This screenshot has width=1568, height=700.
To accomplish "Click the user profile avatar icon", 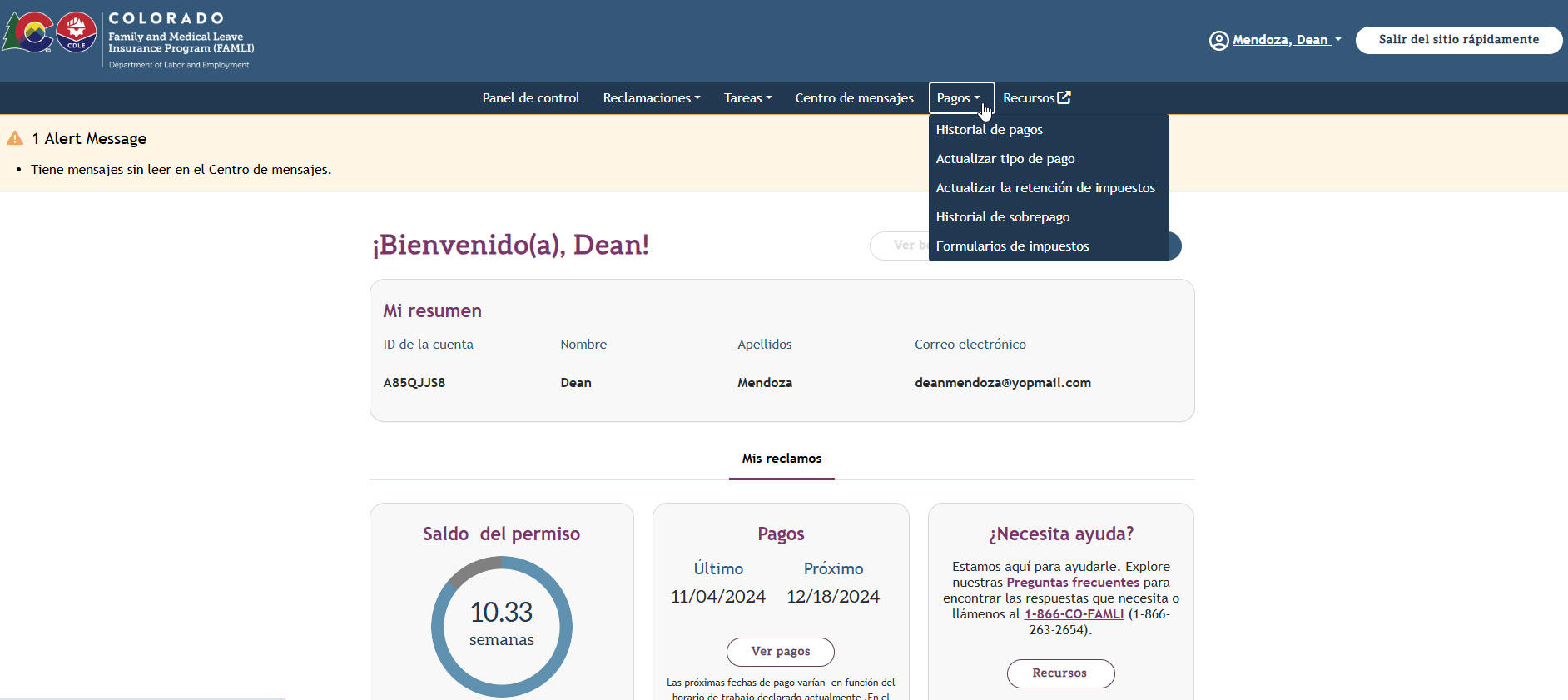I will tap(1218, 40).
